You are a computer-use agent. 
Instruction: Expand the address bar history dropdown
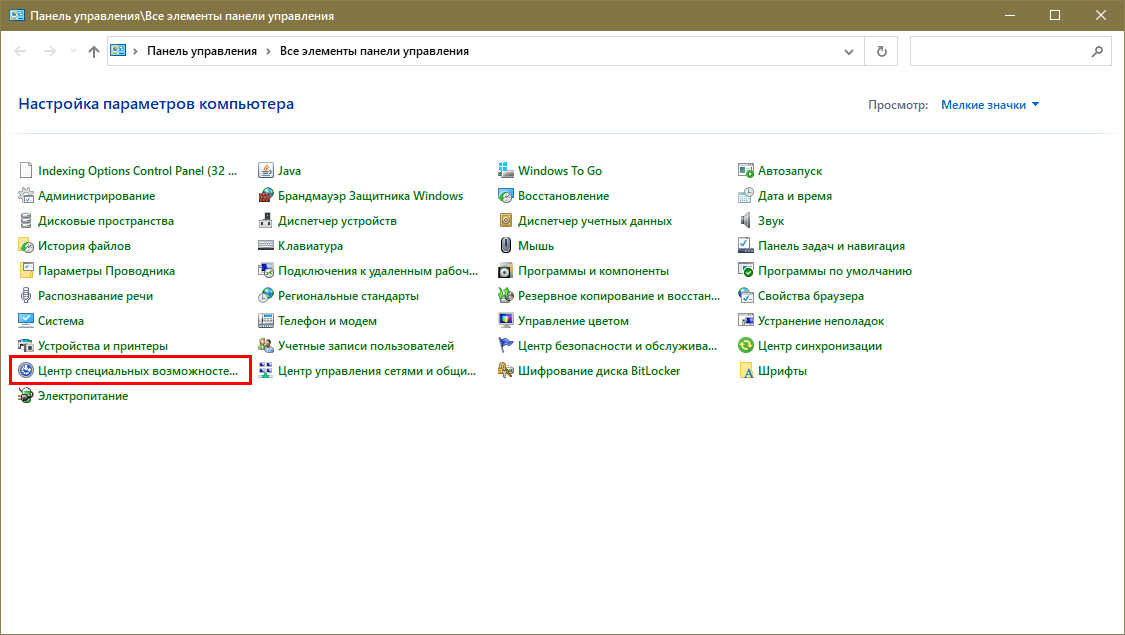849,51
